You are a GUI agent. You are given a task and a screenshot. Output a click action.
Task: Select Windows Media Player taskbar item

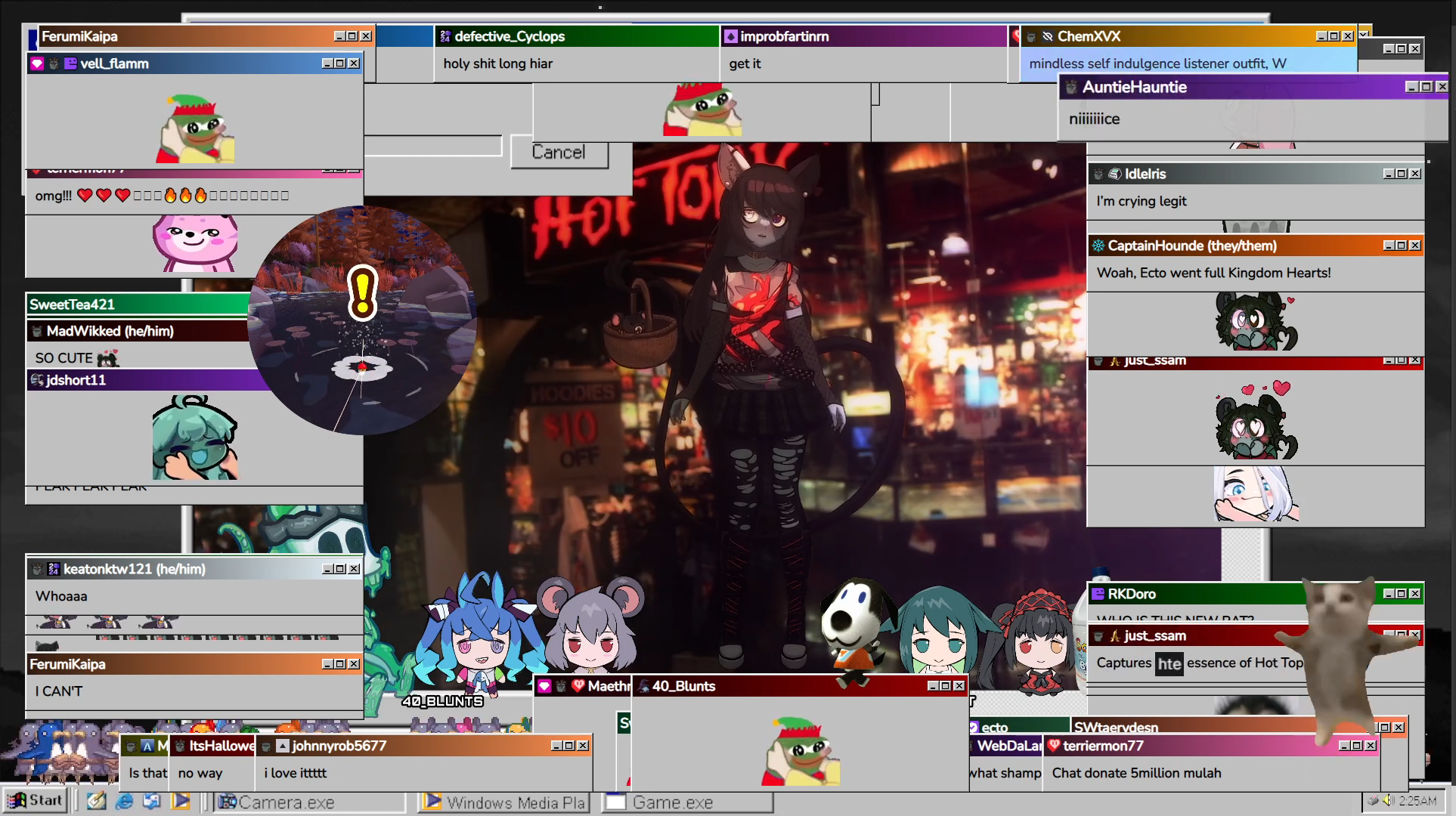[505, 802]
